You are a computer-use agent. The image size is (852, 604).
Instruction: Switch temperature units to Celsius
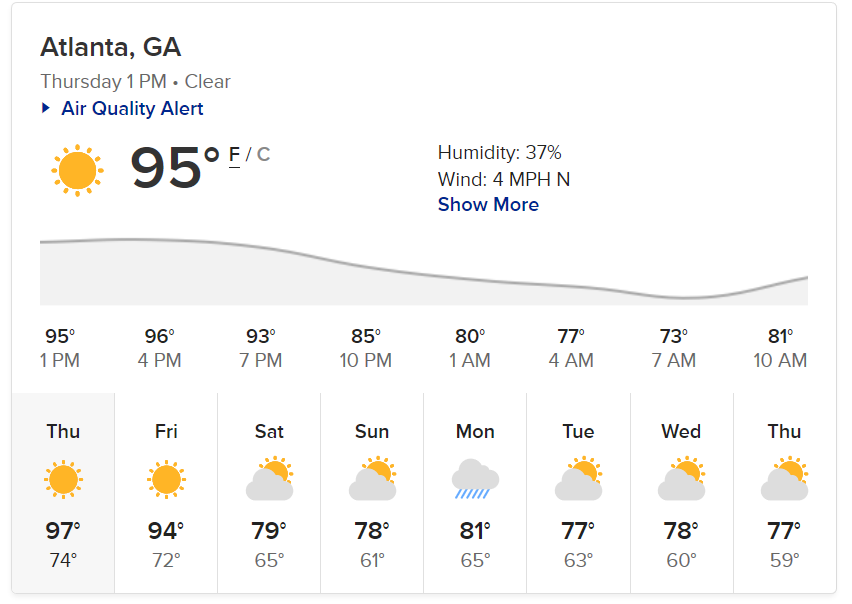(264, 154)
